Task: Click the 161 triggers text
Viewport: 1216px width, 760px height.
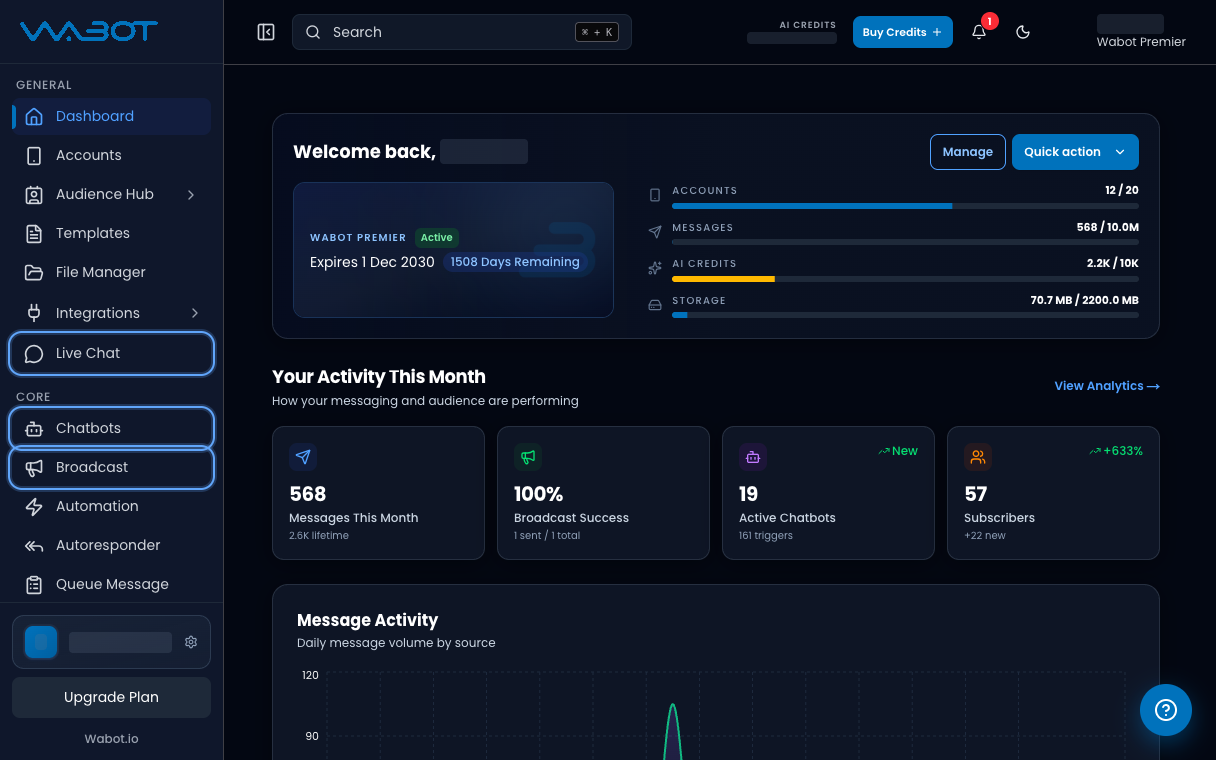Action: point(766,536)
